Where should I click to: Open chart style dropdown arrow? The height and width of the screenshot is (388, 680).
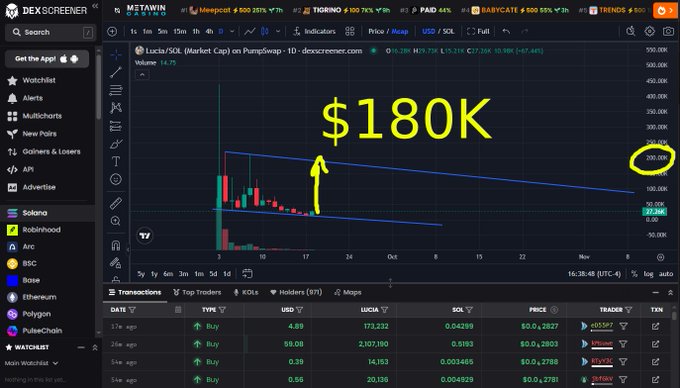(x=278, y=31)
